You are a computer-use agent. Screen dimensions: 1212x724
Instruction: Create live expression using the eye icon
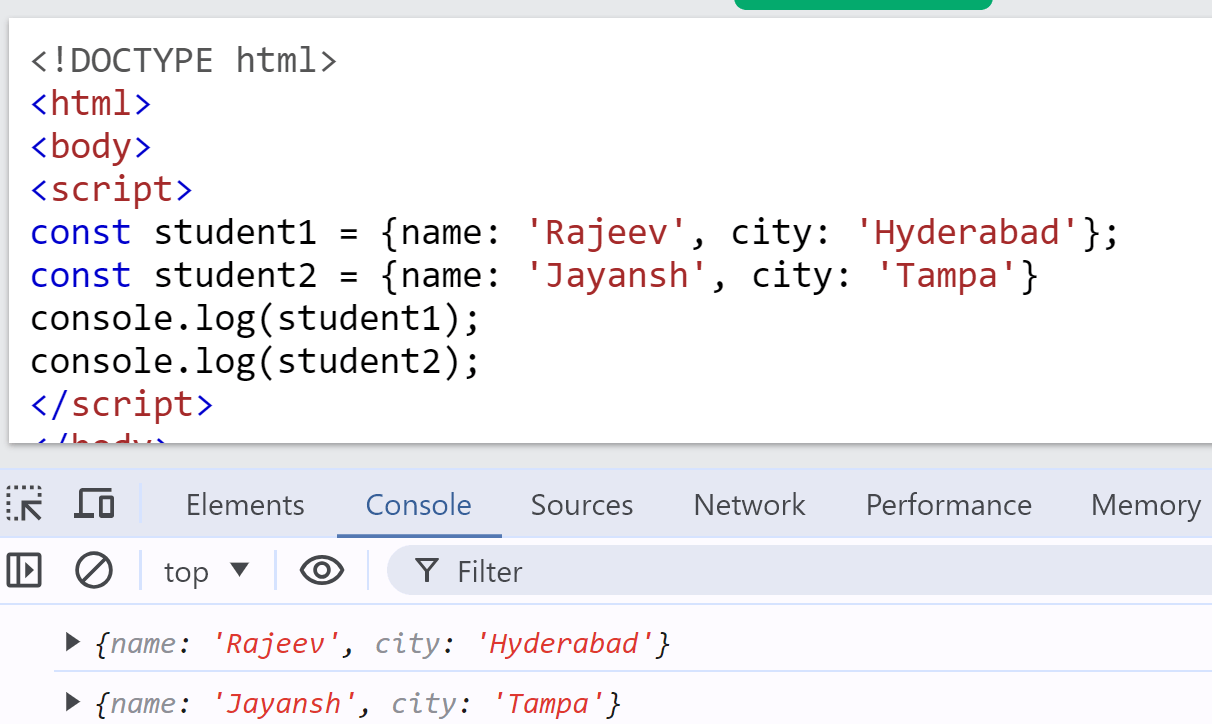point(322,571)
